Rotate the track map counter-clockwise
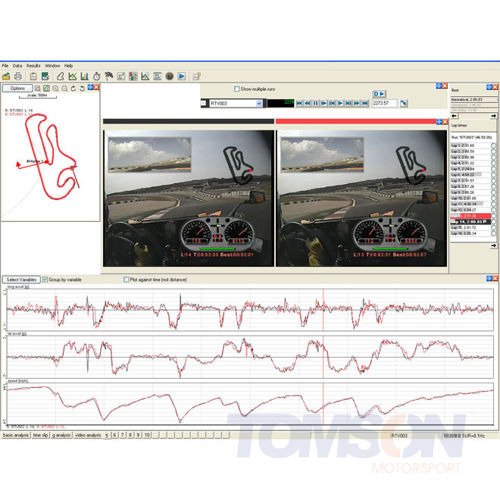Screen dimensions: 500x500 click(x=82, y=88)
